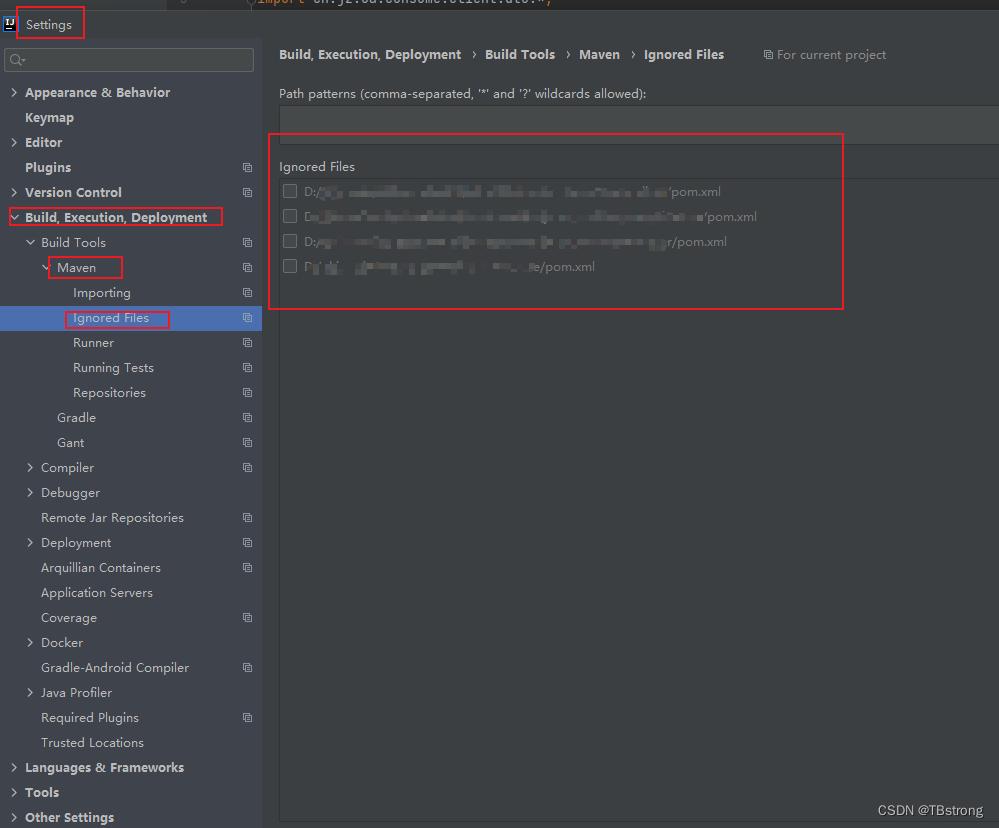
Task: Check the third ignored pom.xml checkbox
Action: [290, 241]
